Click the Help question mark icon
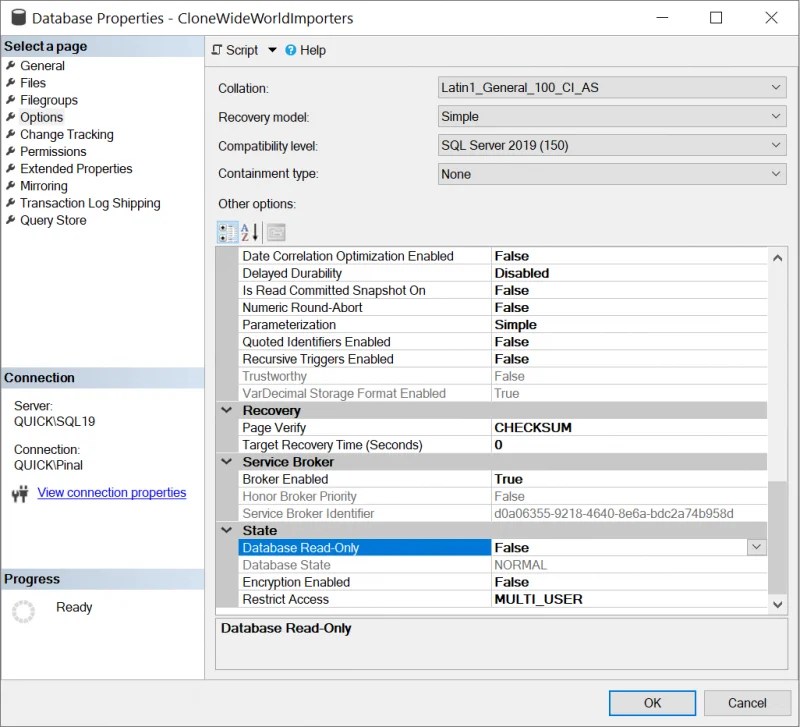This screenshot has height=727, width=800. 290,50
